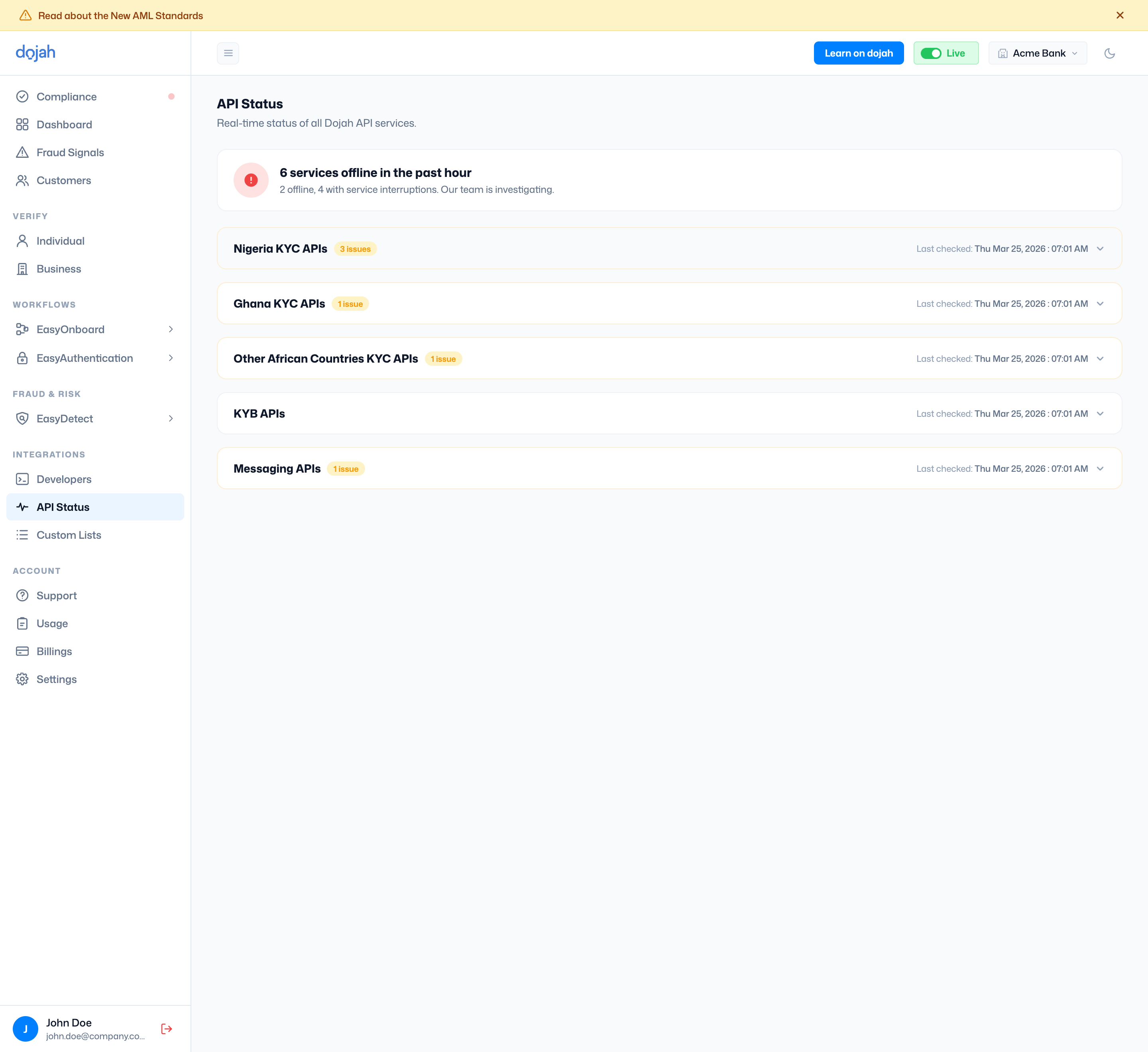
Task: Click the 1 issue badge on Ghana KYC
Action: (350, 304)
